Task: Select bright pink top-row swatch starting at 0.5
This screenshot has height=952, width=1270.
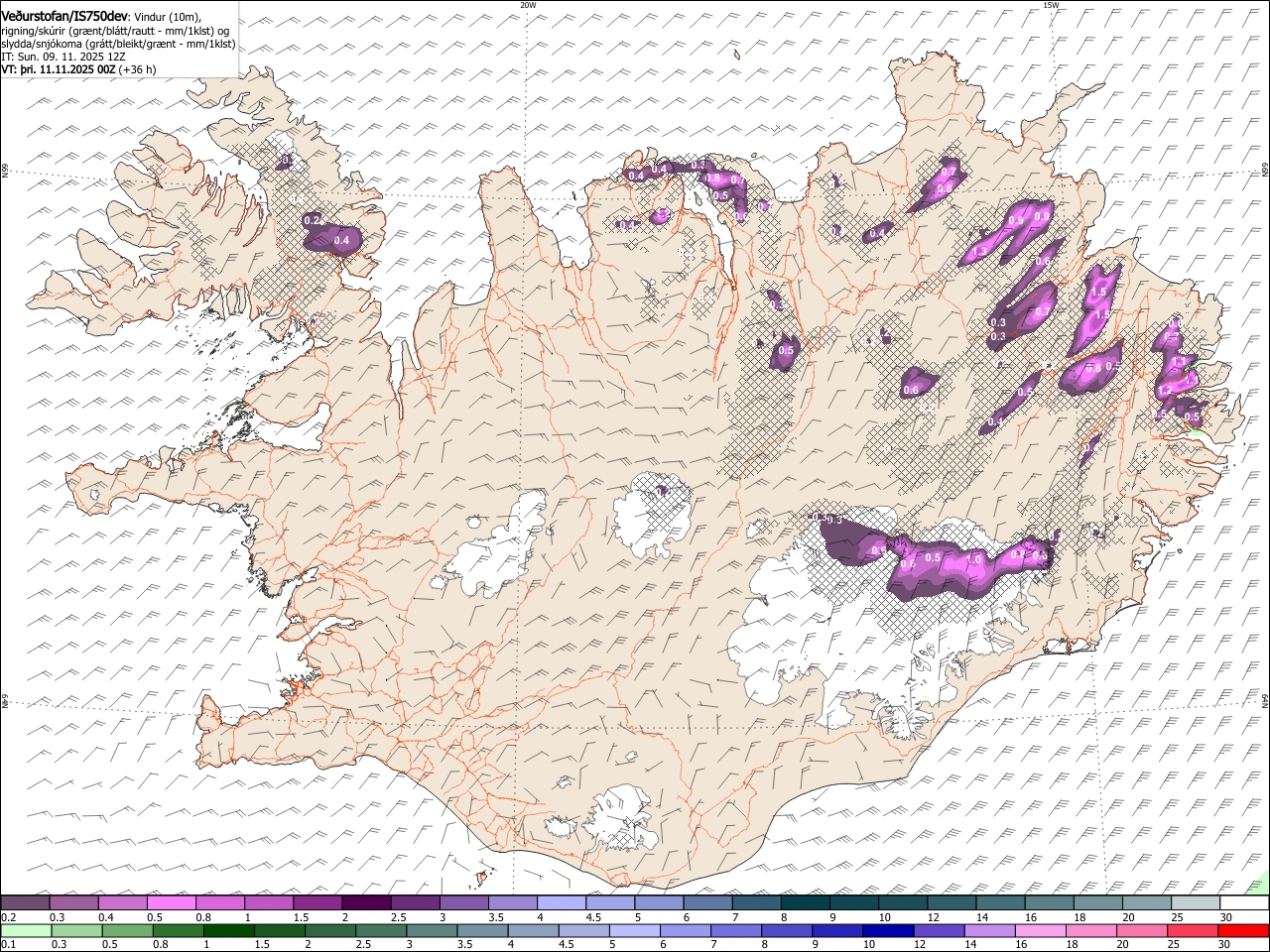Action: (171, 902)
